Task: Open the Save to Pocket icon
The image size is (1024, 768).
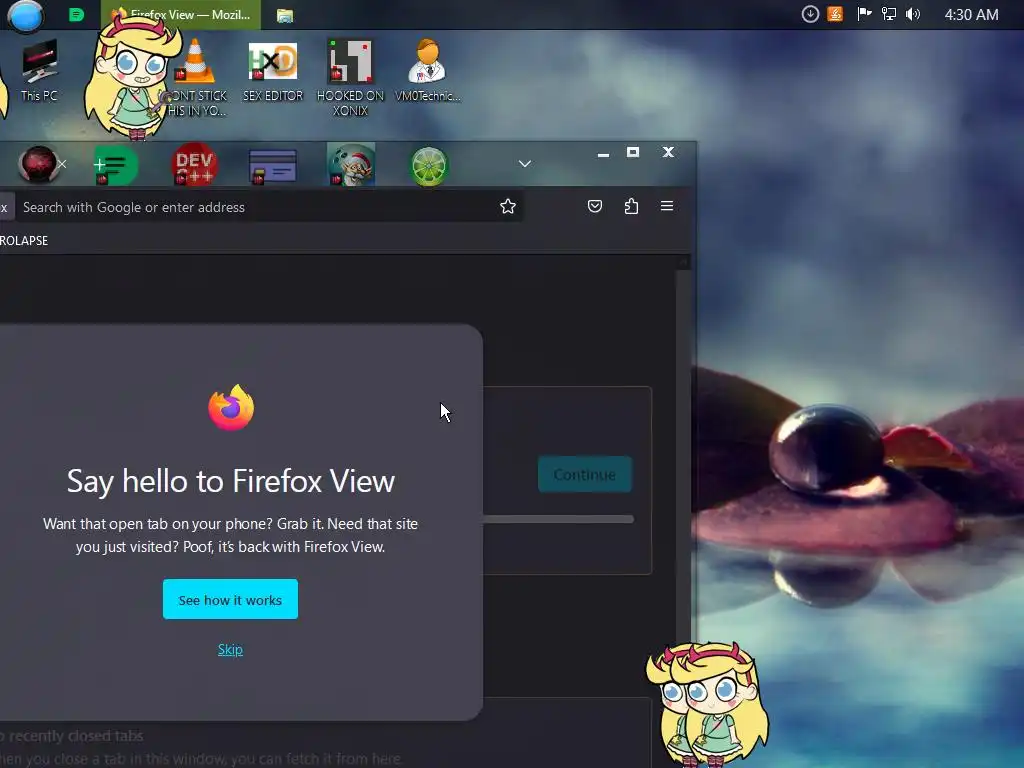Action: pos(594,206)
